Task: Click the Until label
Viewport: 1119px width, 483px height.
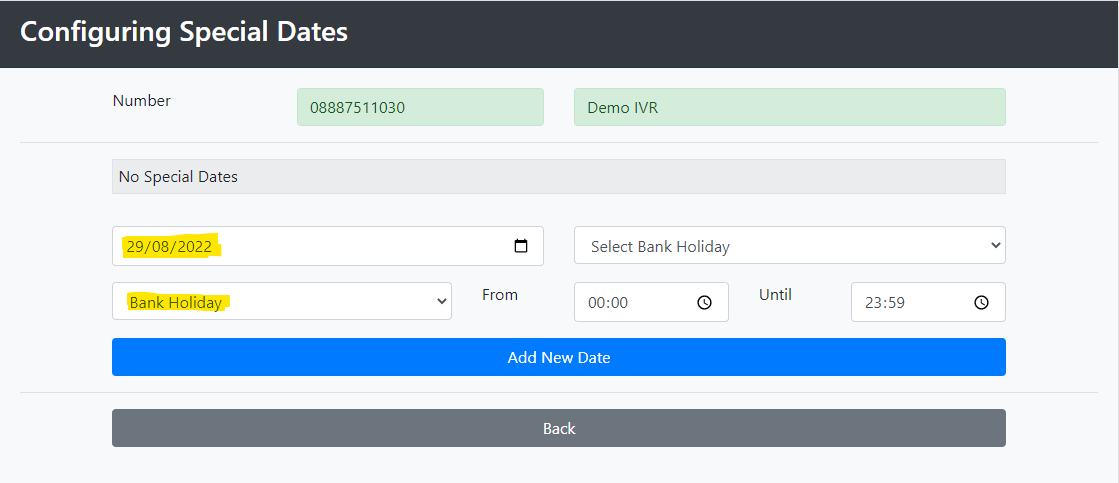Action: pos(776,294)
